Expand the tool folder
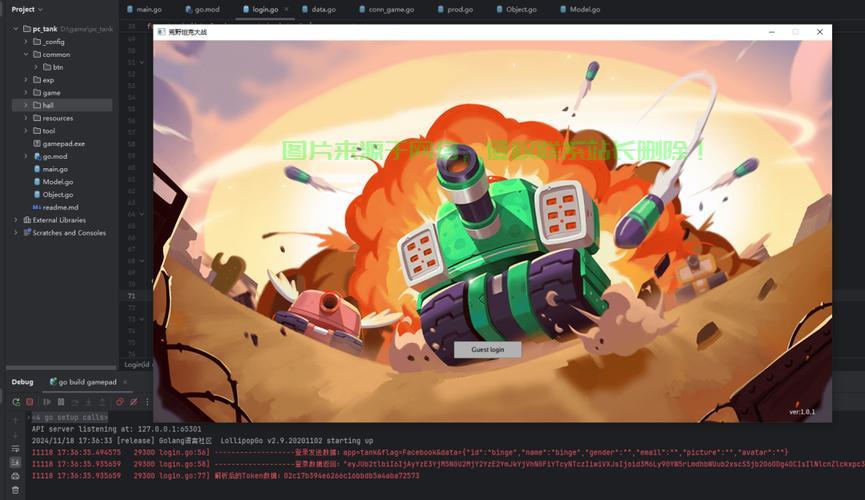Image resolution: width=865 pixels, height=500 pixels. click(x=25, y=131)
